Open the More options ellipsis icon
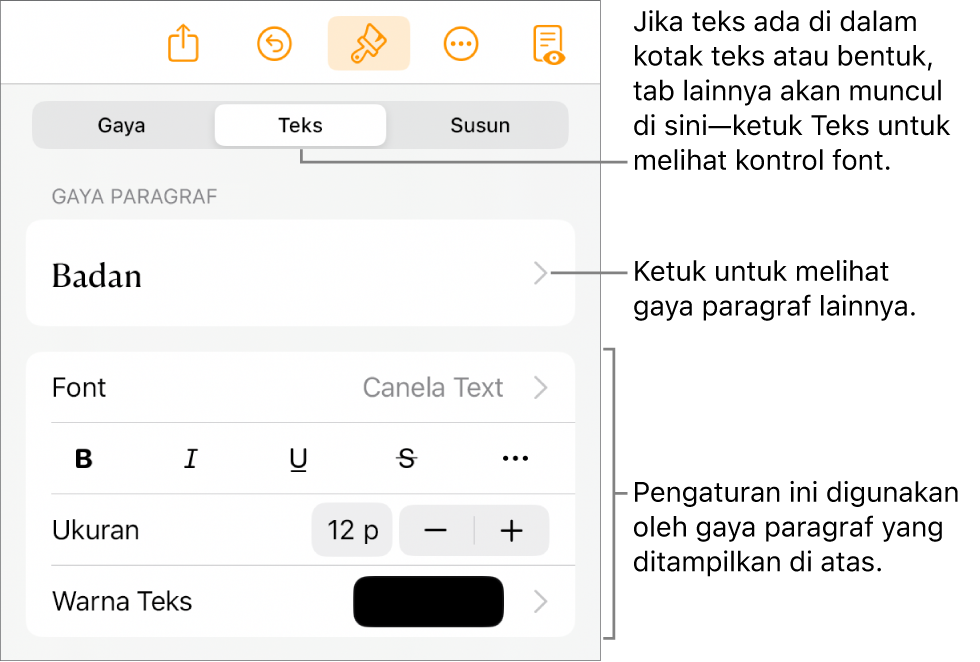 point(461,42)
